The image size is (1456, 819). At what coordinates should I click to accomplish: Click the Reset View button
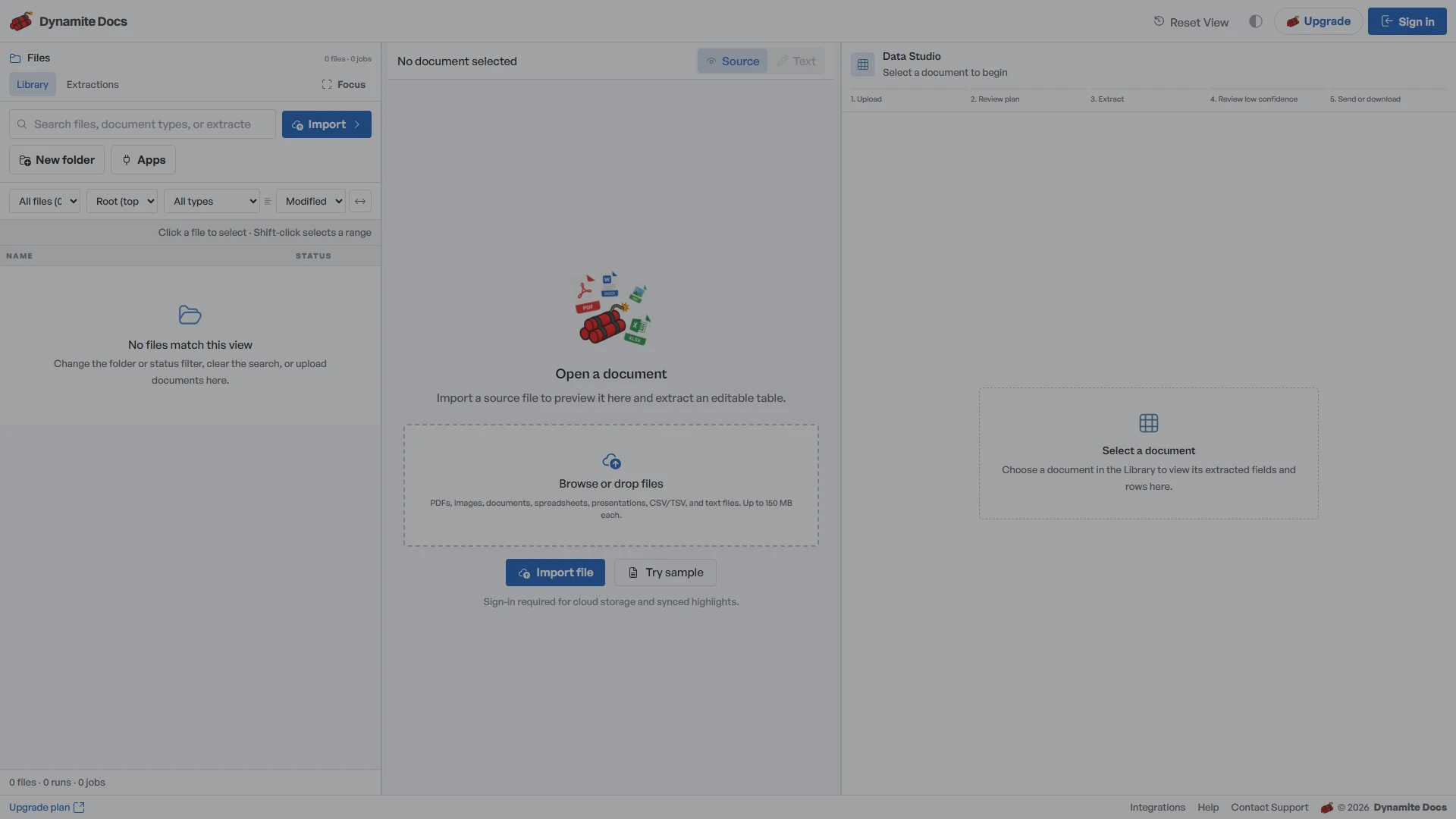click(1191, 22)
